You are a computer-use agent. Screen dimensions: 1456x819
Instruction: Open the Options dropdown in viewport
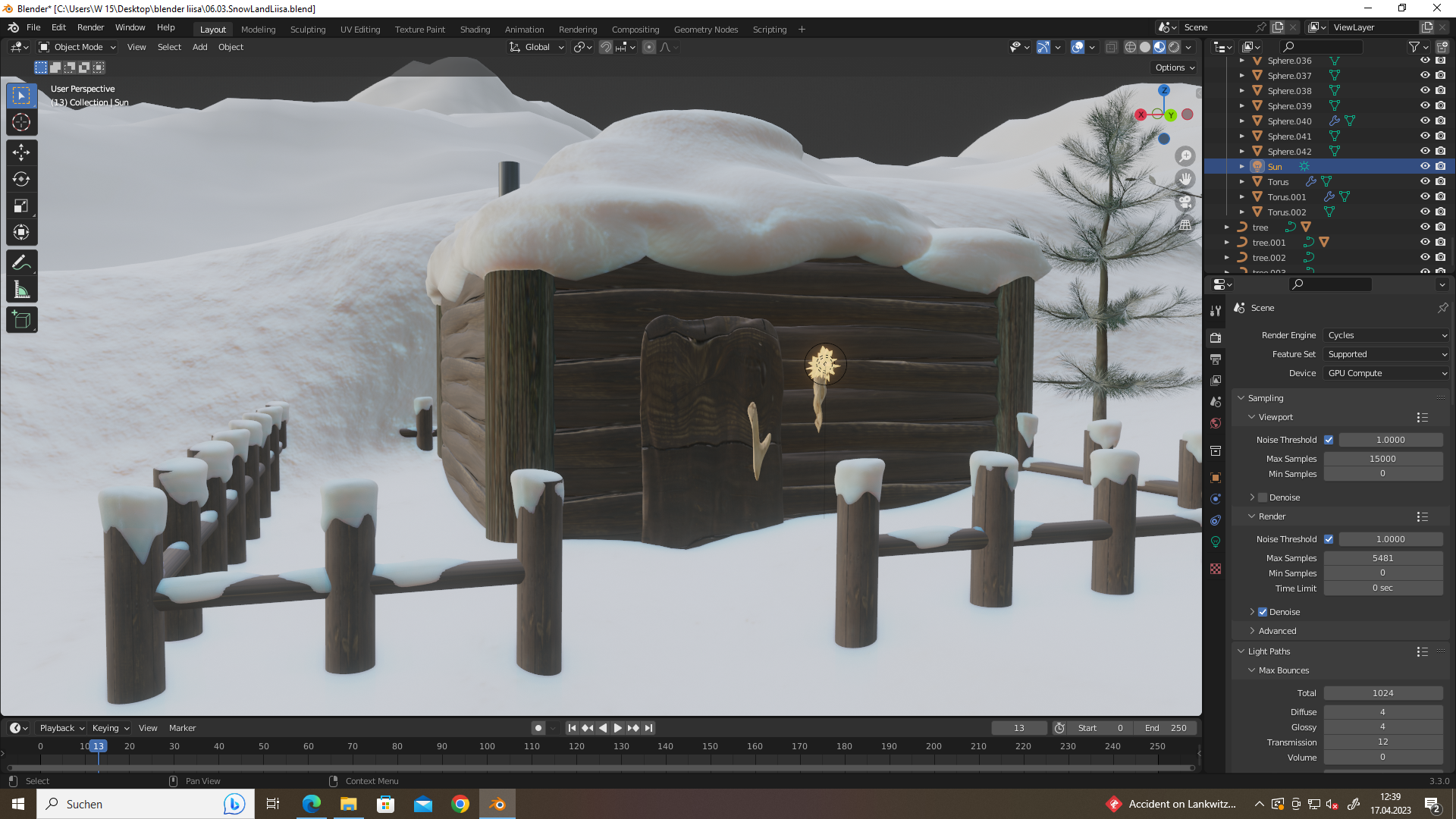click(1175, 67)
